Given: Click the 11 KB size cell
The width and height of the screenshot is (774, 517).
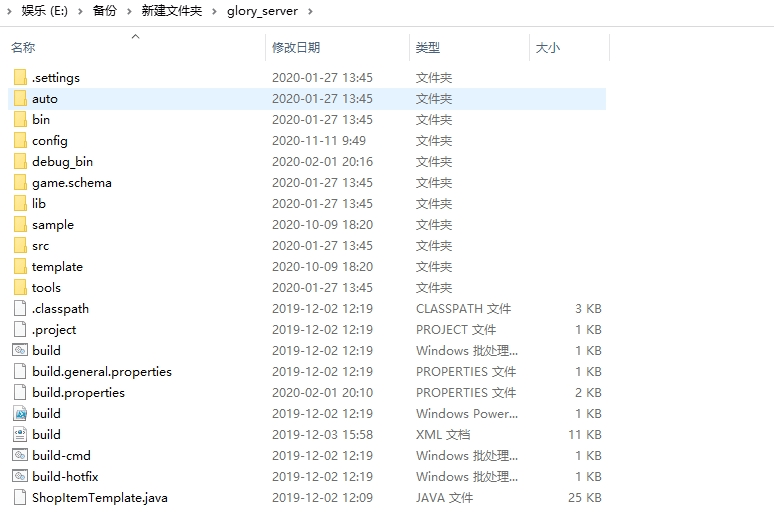Looking at the screenshot, I should (585, 435).
